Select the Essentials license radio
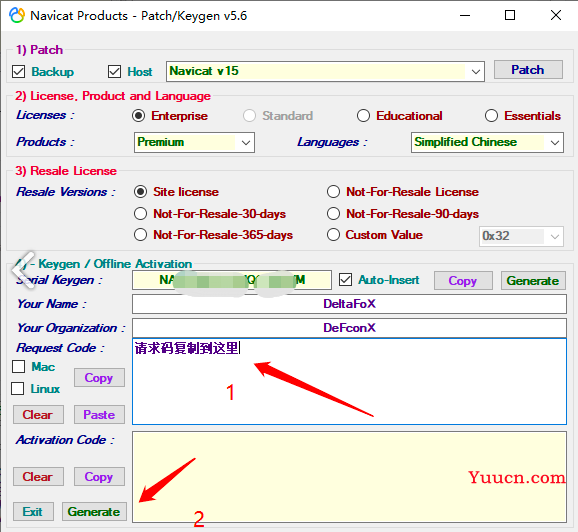Screen dimensions: 578x532 coord(491,116)
